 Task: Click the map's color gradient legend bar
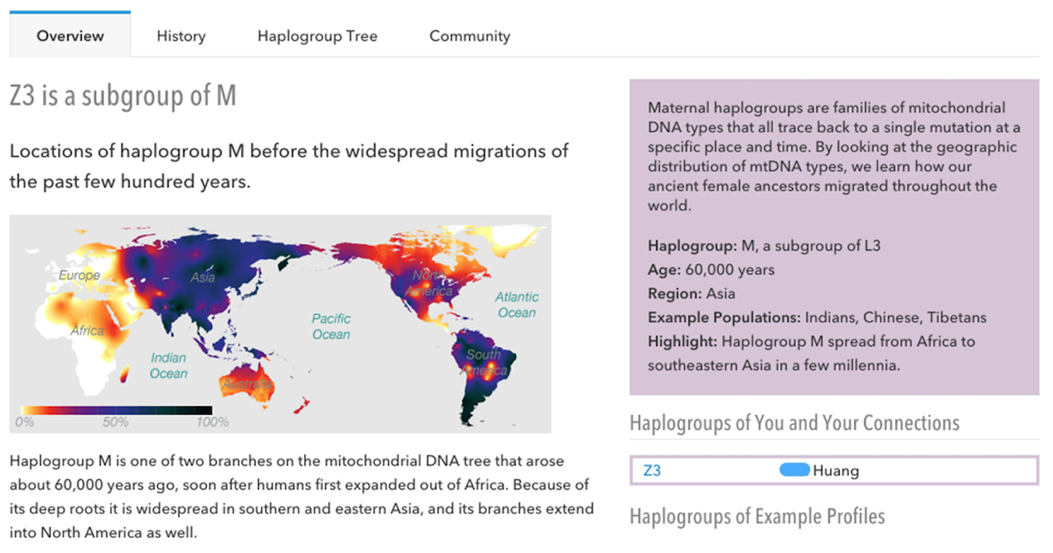click(x=116, y=410)
